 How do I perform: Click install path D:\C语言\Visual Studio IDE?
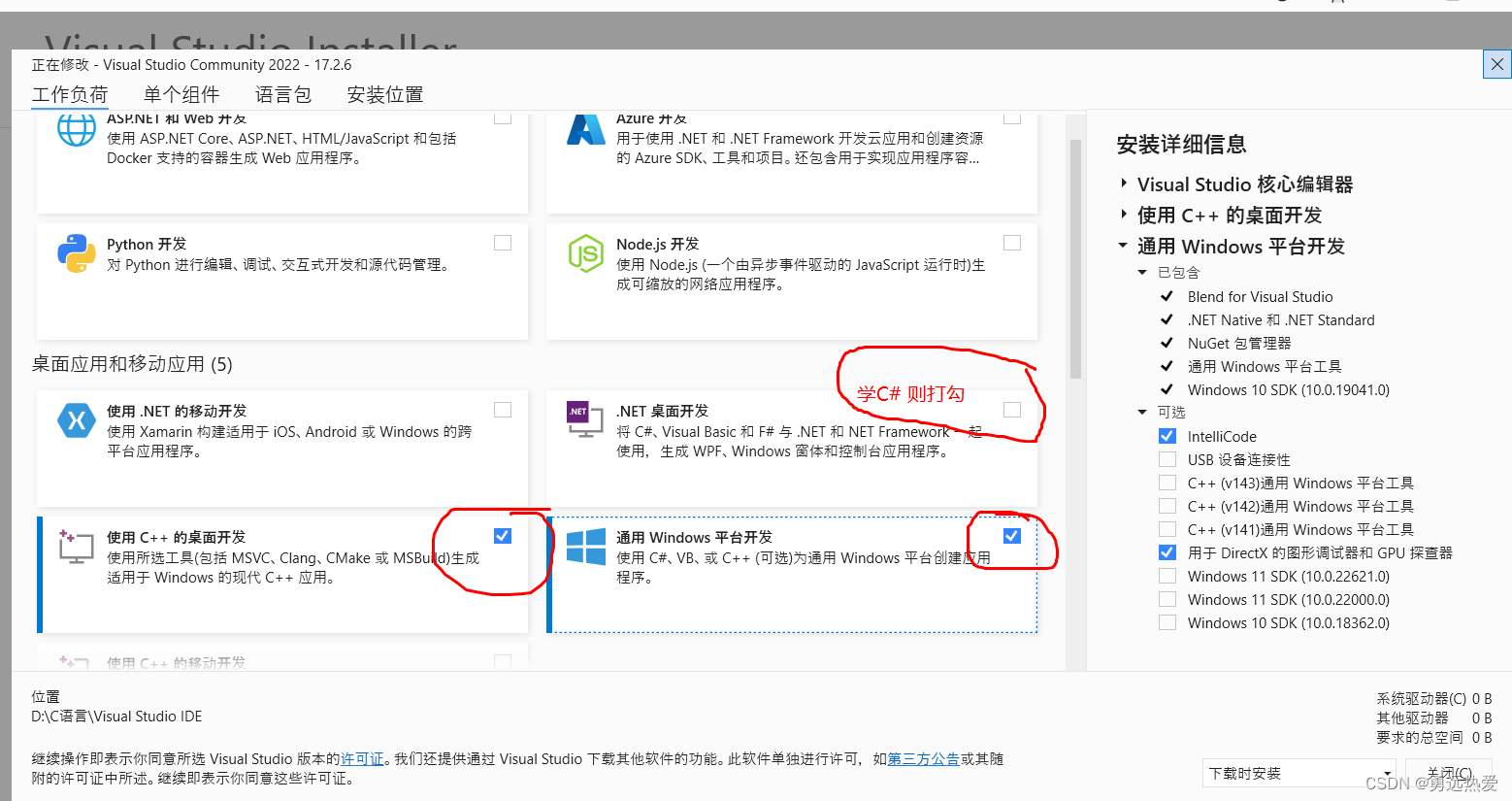click(116, 717)
